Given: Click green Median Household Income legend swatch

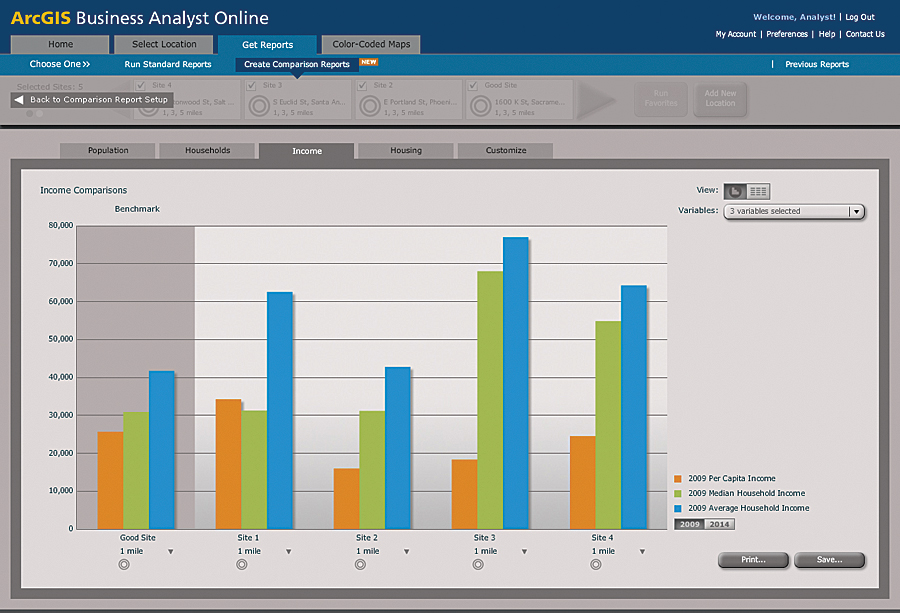Looking at the screenshot, I should click(x=678, y=494).
